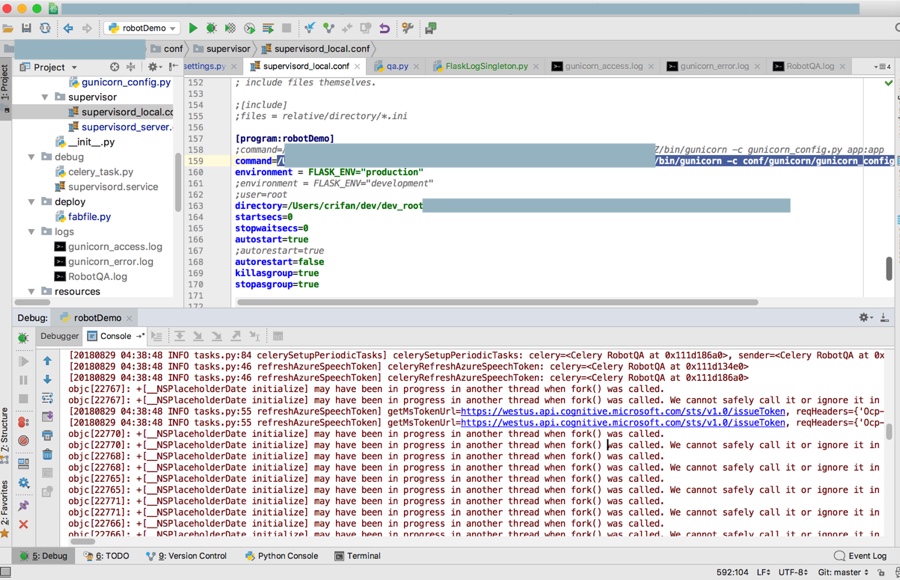The height and width of the screenshot is (580, 900).
Task: Pin the debug tab with pushpin icon
Action: (x=24, y=506)
